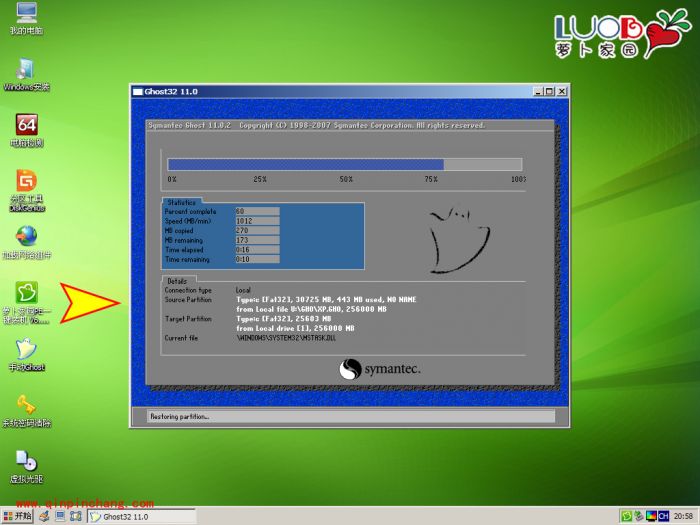700x525 pixels.
Task: Click the blue Ghost progress bar
Action: point(305,164)
